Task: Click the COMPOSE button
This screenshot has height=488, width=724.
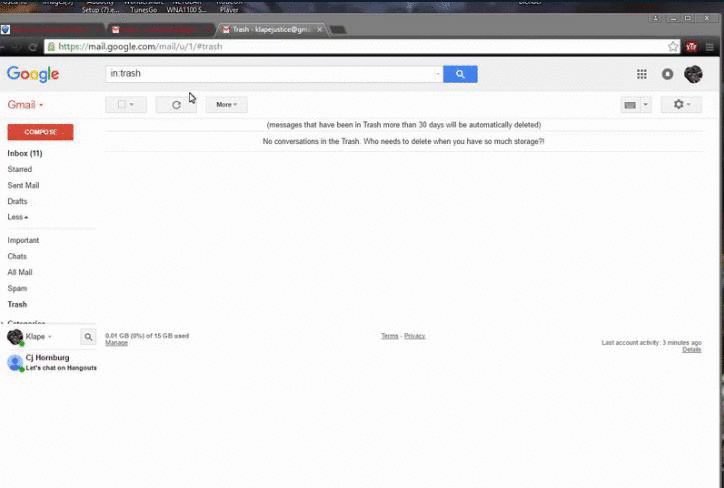Action: (x=40, y=132)
